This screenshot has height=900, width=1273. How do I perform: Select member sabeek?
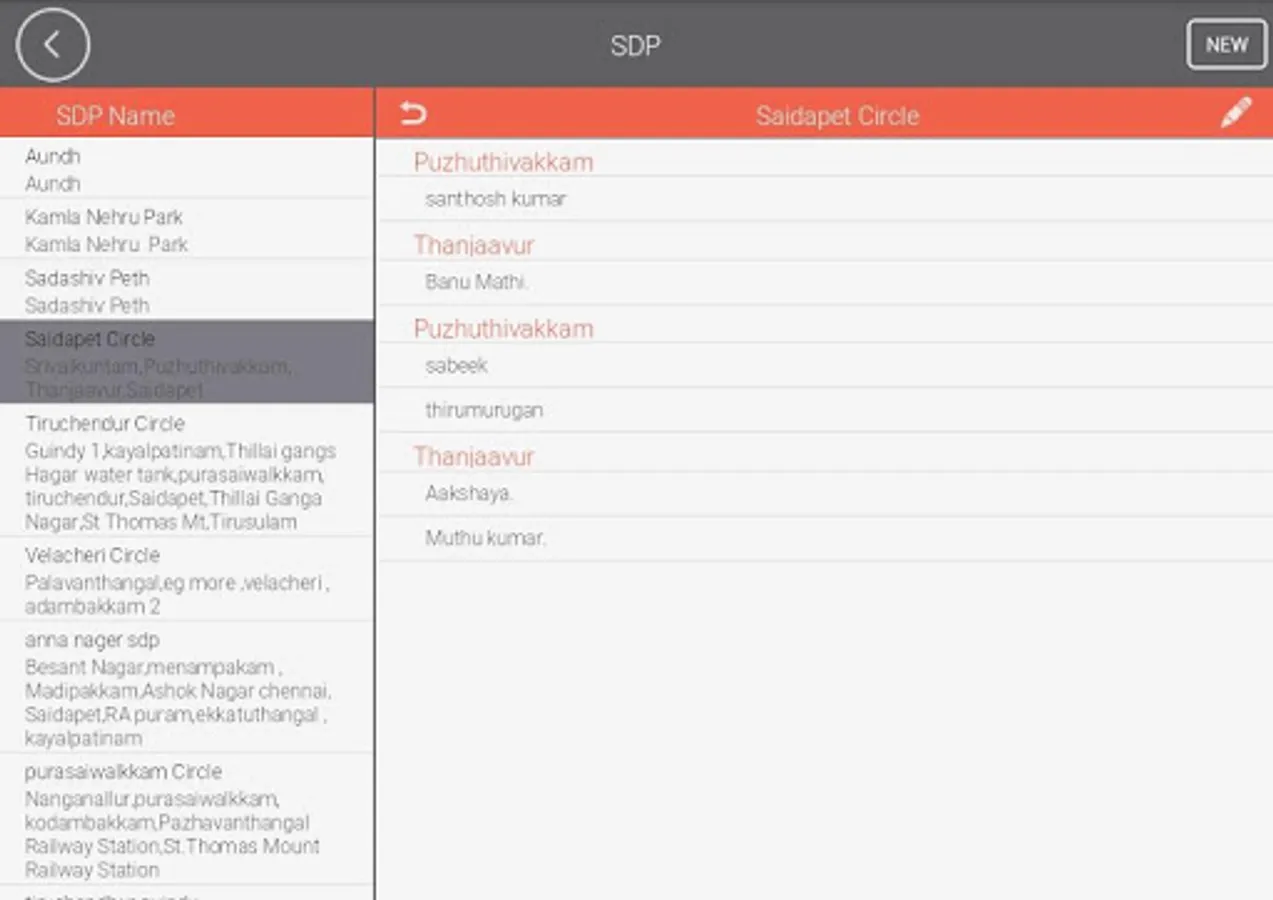coord(825,366)
